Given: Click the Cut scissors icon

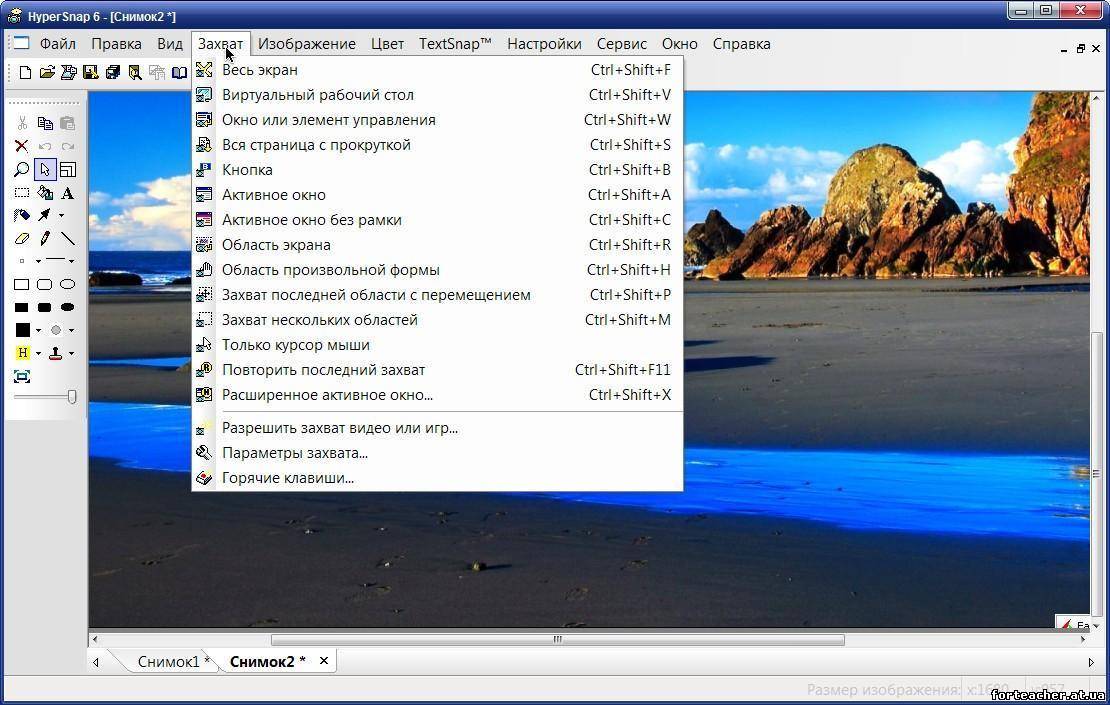Looking at the screenshot, I should pyautogui.click(x=20, y=120).
